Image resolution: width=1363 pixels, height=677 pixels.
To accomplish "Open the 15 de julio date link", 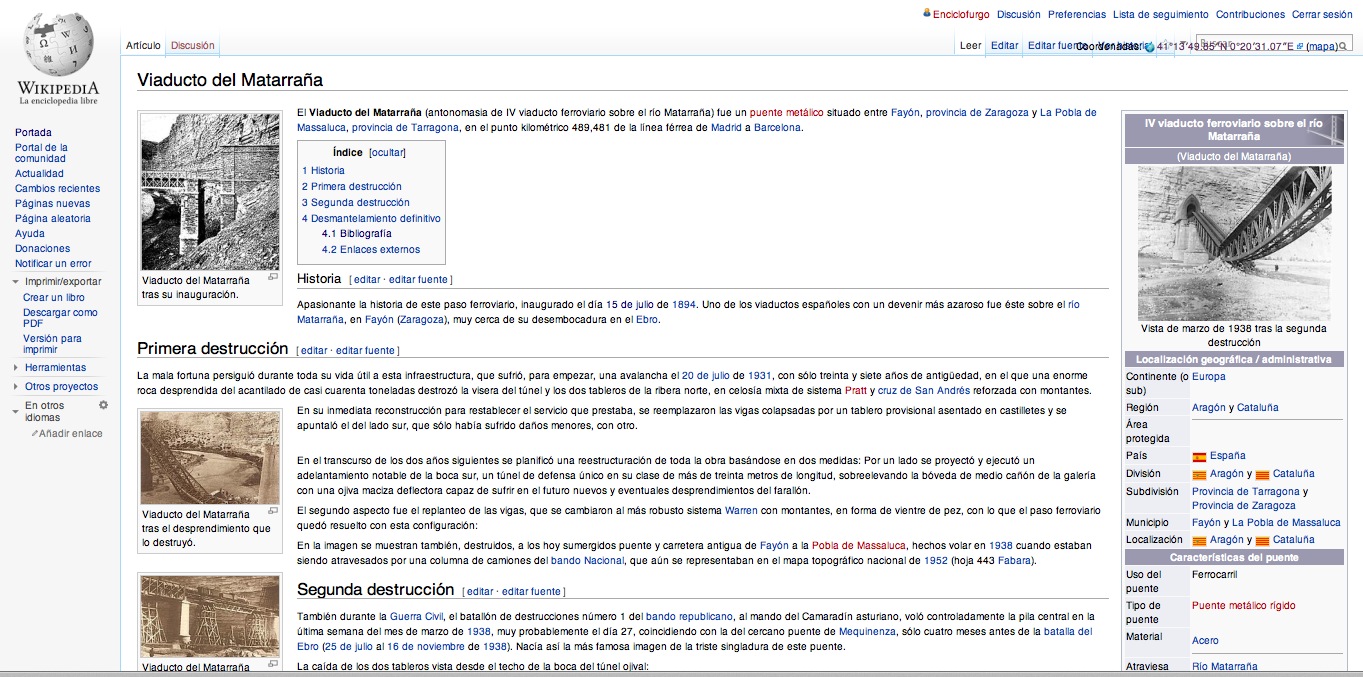I will pos(630,304).
